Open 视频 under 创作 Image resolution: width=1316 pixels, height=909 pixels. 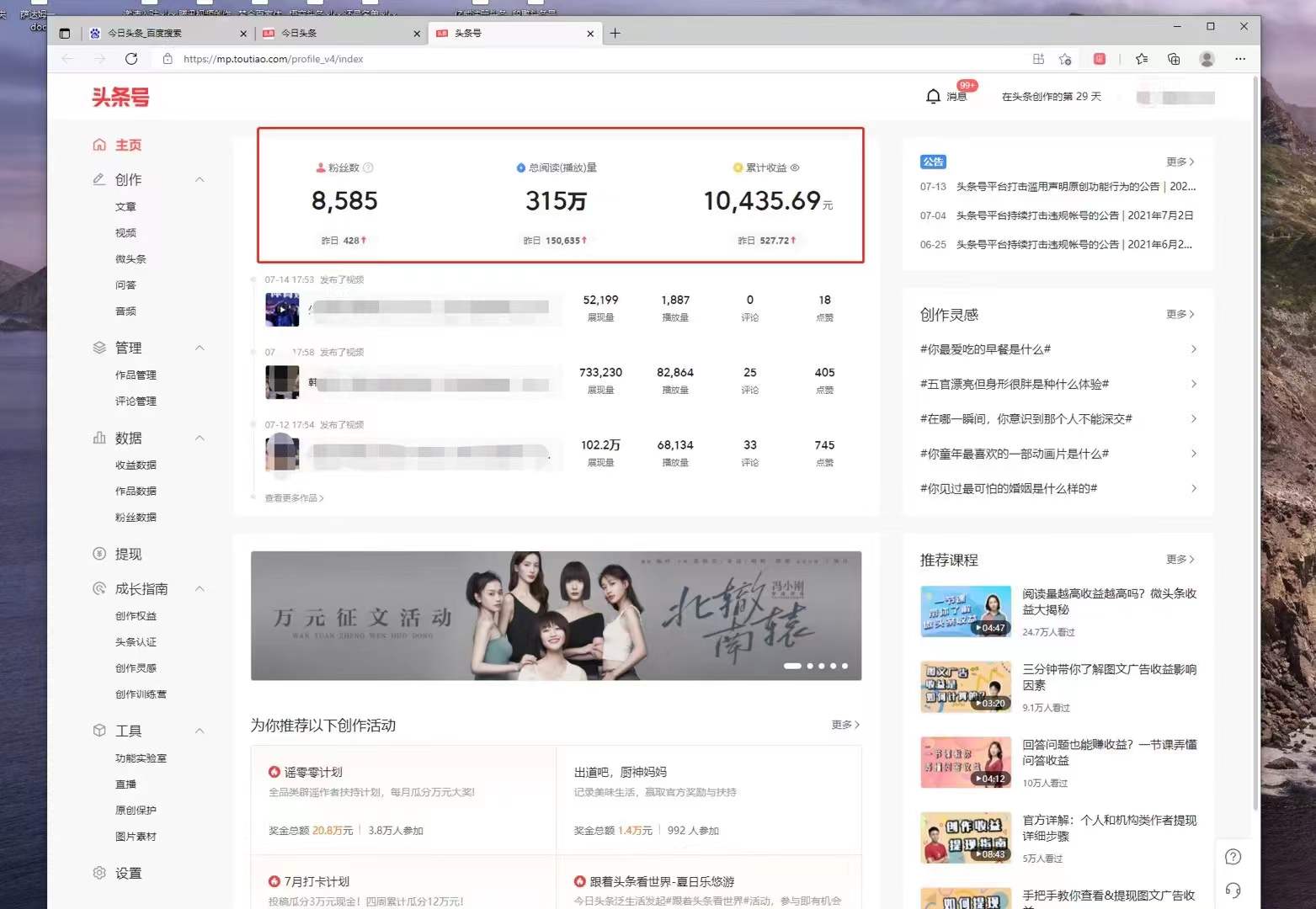tap(125, 232)
